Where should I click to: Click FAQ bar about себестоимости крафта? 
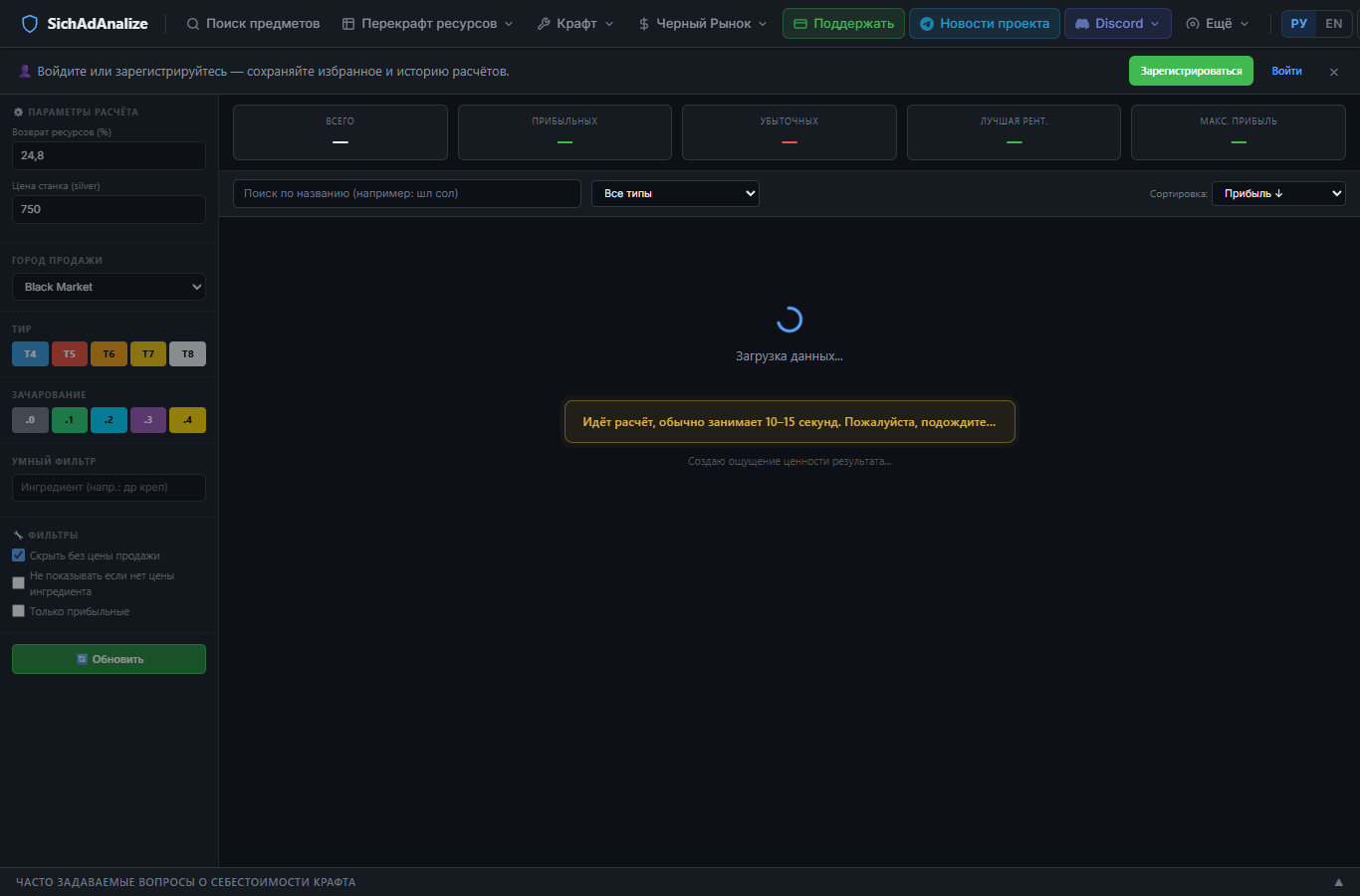pos(680,882)
